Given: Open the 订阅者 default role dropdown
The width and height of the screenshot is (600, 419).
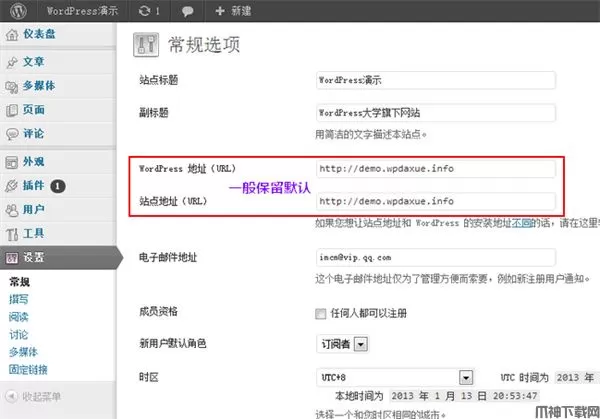Looking at the screenshot, I should 342,344.
